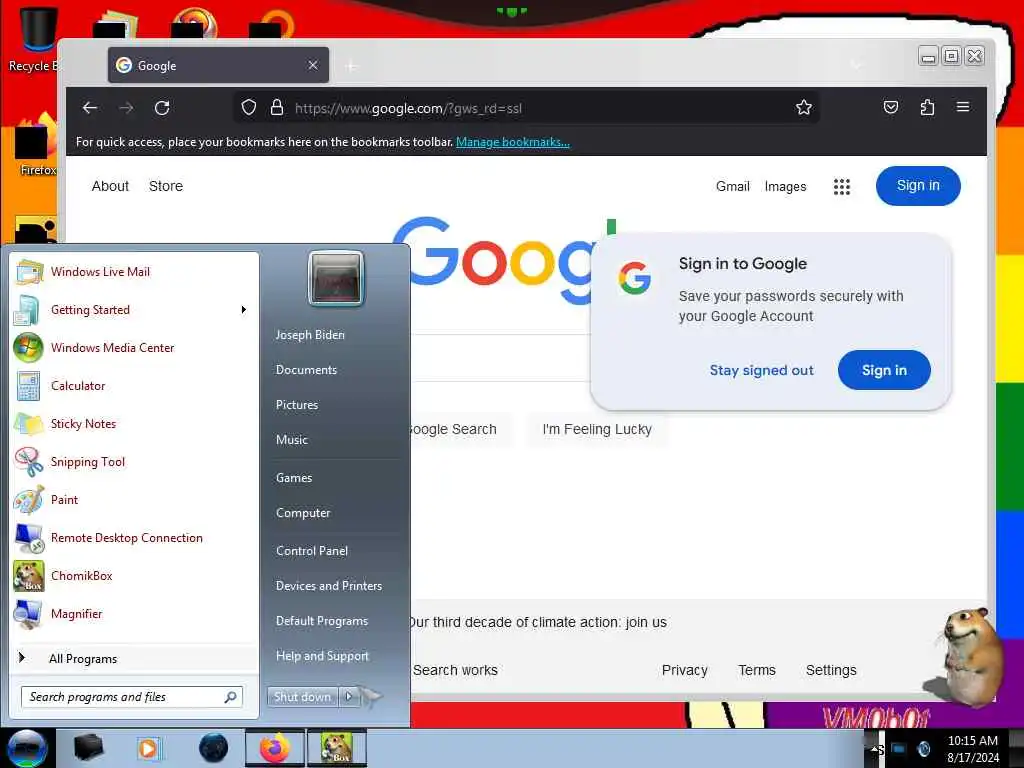This screenshot has height=768, width=1024.
Task: Open the Gmail link
Action: click(733, 186)
